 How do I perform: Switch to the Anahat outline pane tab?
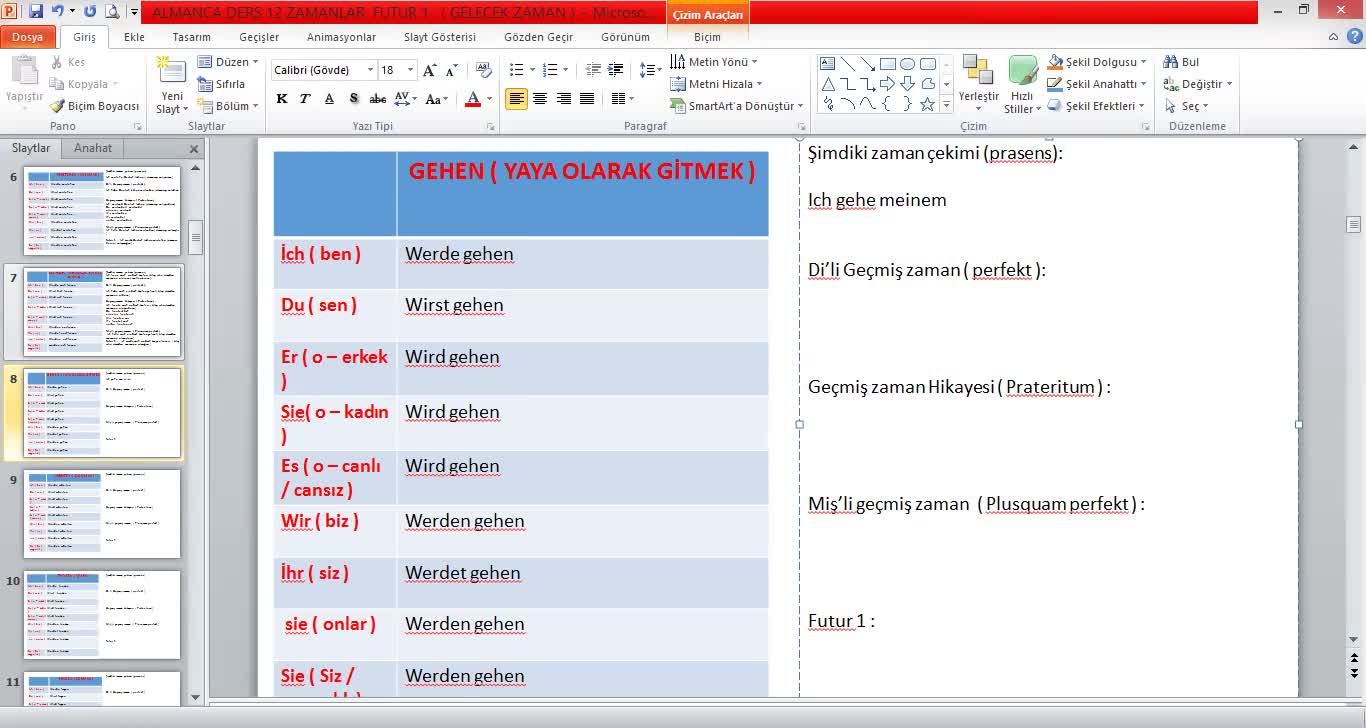tap(93, 148)
